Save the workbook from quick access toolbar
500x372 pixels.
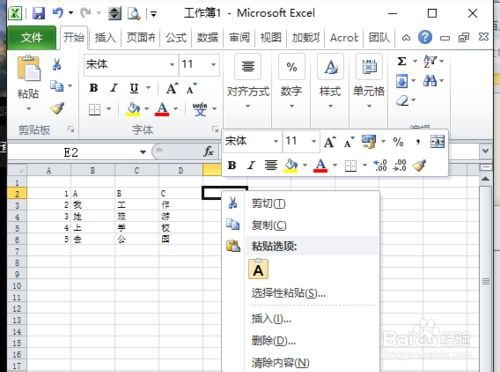(x=39, y=13)
